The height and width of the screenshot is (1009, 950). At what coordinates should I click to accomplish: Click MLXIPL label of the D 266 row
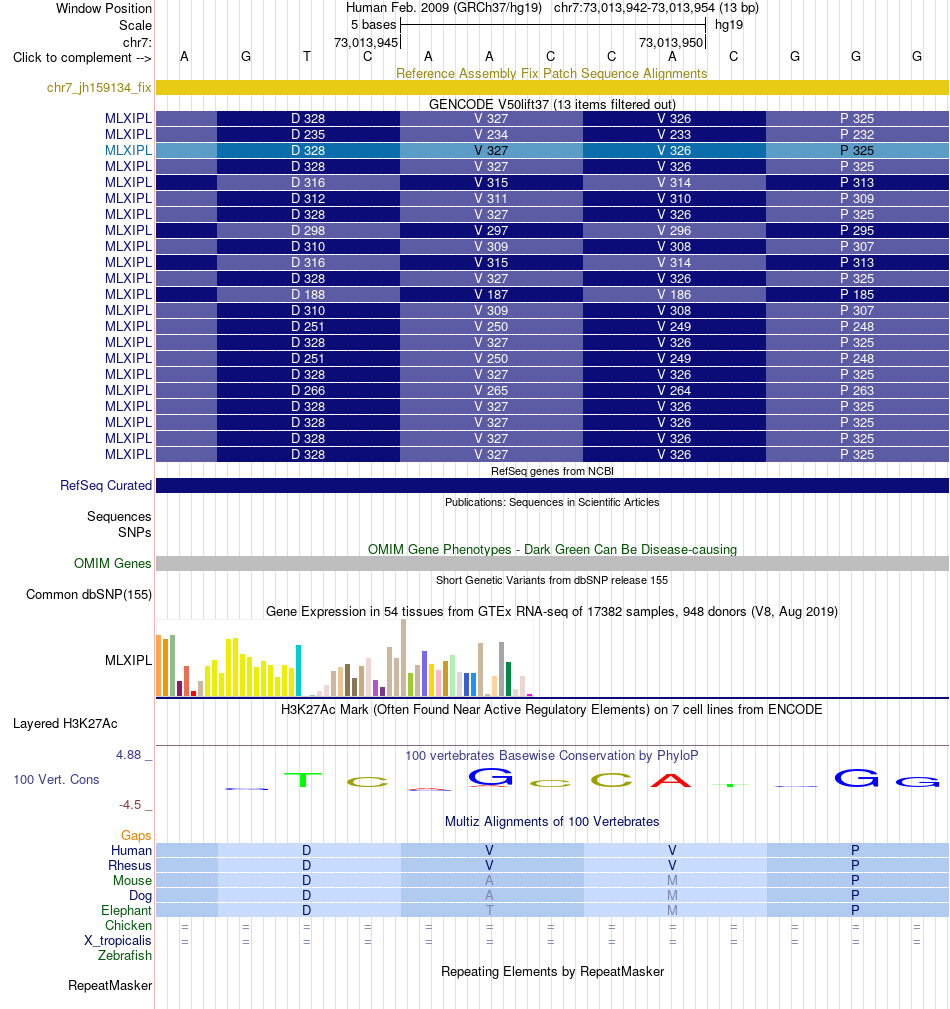tap(128, 391)
